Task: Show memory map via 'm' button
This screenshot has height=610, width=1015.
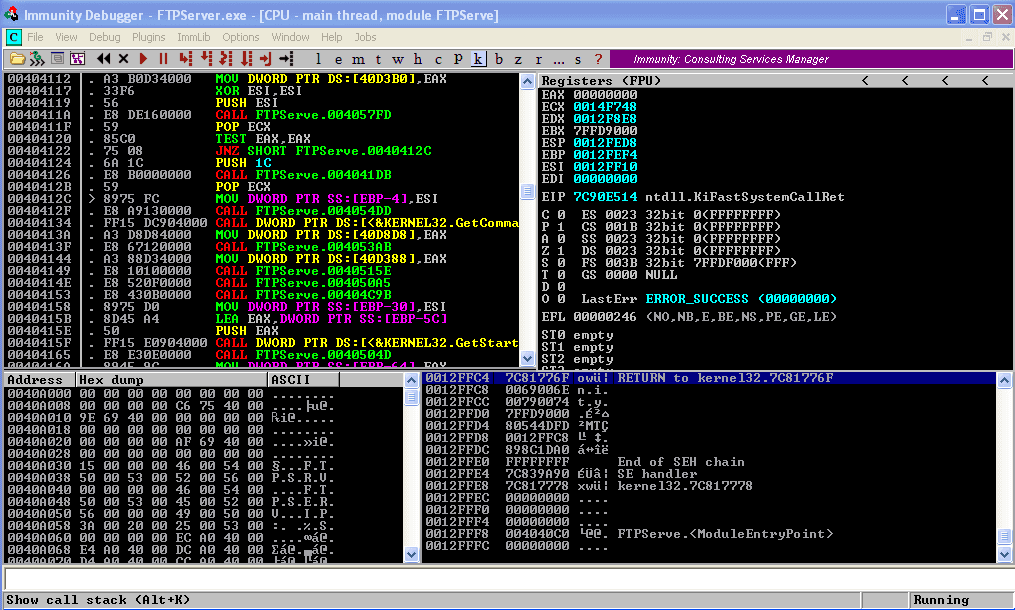Action: point(358,59)
